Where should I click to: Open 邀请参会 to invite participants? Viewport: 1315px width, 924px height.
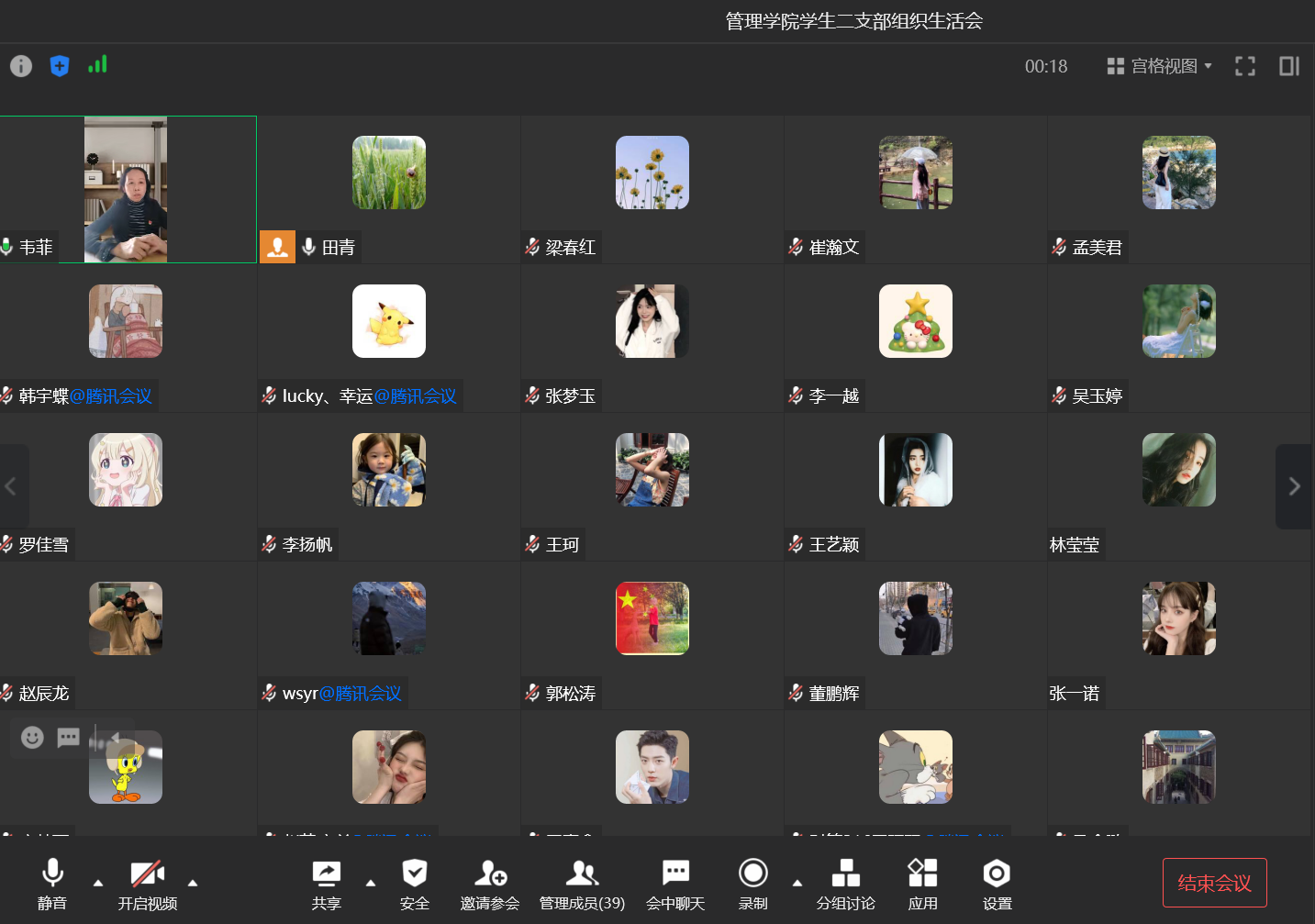490,884
